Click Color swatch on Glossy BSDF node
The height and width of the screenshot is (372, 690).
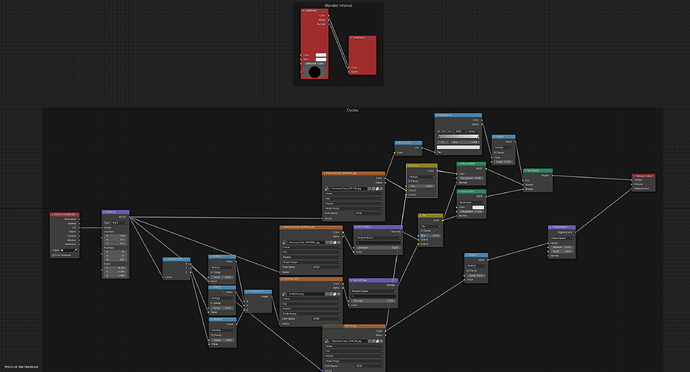pyautogui.click(x=478, y=207)
